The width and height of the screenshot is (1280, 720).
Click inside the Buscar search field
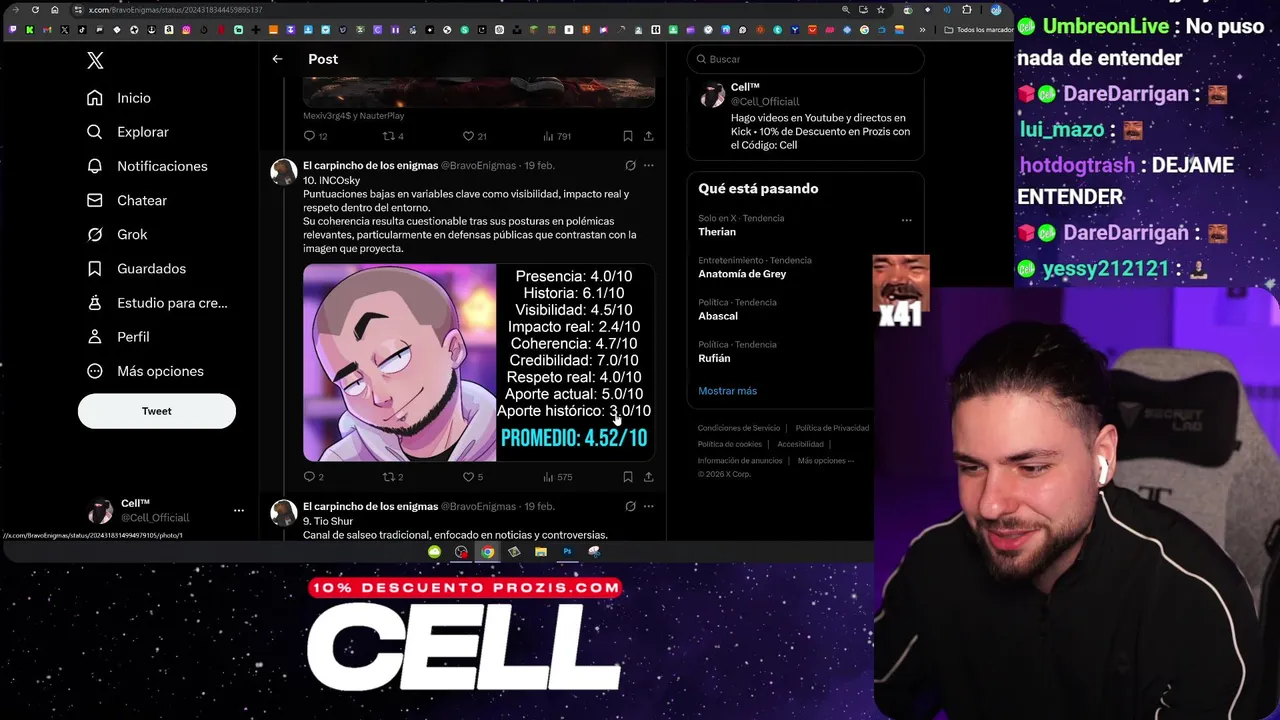(806, 59)
